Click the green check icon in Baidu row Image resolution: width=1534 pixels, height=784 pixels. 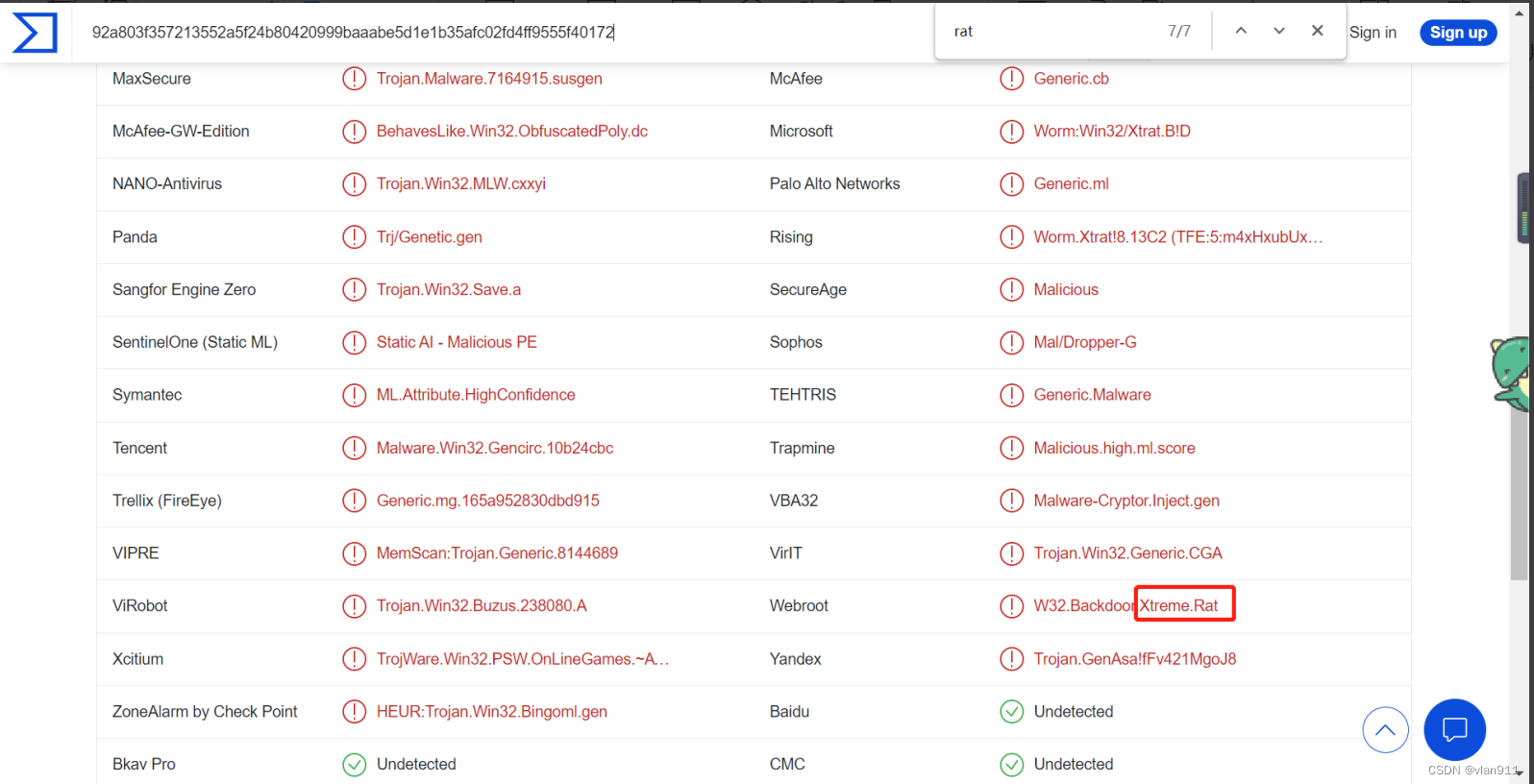(x=1012, y=712)
